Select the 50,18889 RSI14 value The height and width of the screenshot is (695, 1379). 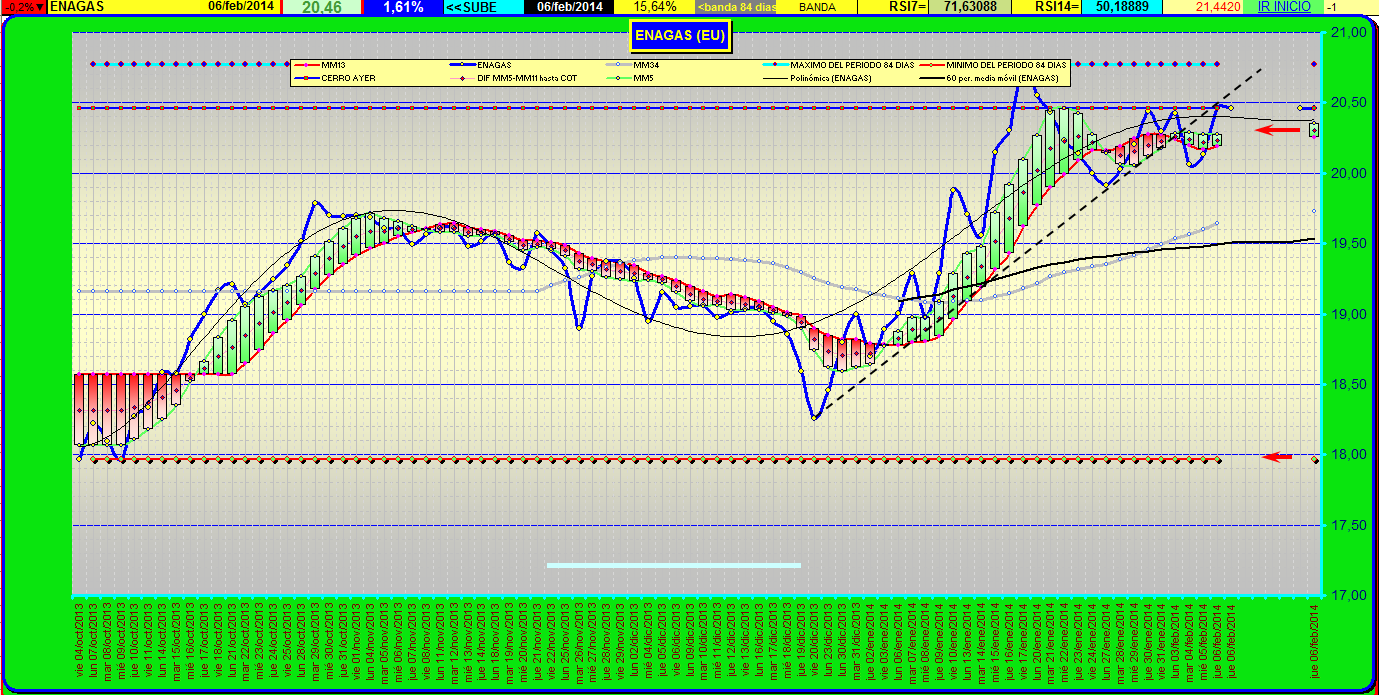coord(1122,7)
